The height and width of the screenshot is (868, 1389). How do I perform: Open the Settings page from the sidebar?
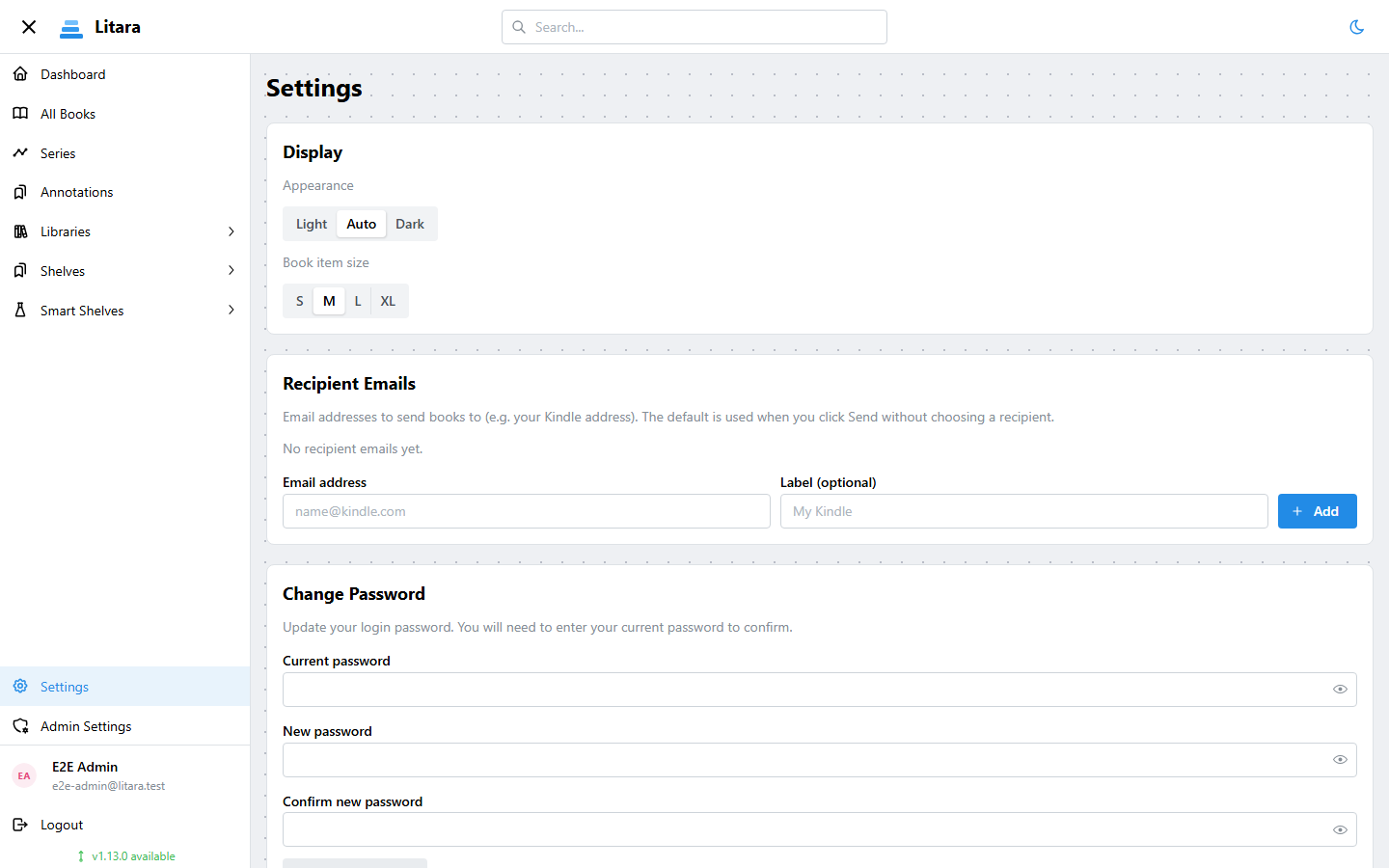pyautogui.click(x=64, y=686)
